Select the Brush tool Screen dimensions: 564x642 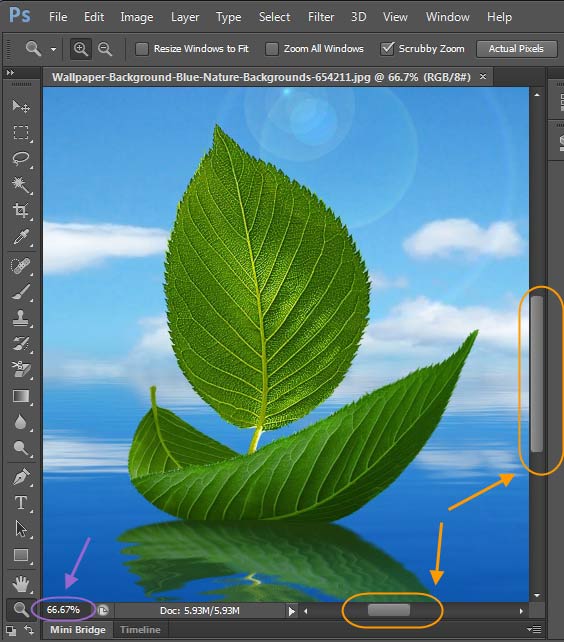[x=20, y=292]
